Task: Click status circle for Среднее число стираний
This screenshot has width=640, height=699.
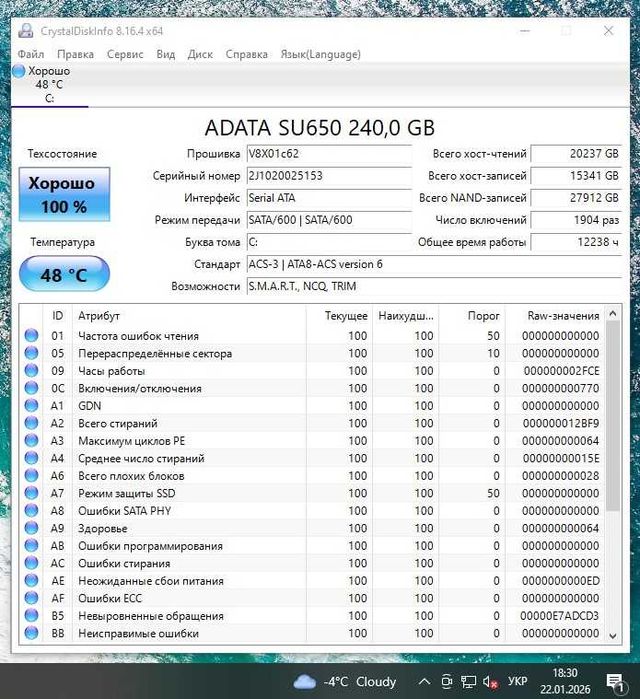Action: pos(31,458)
